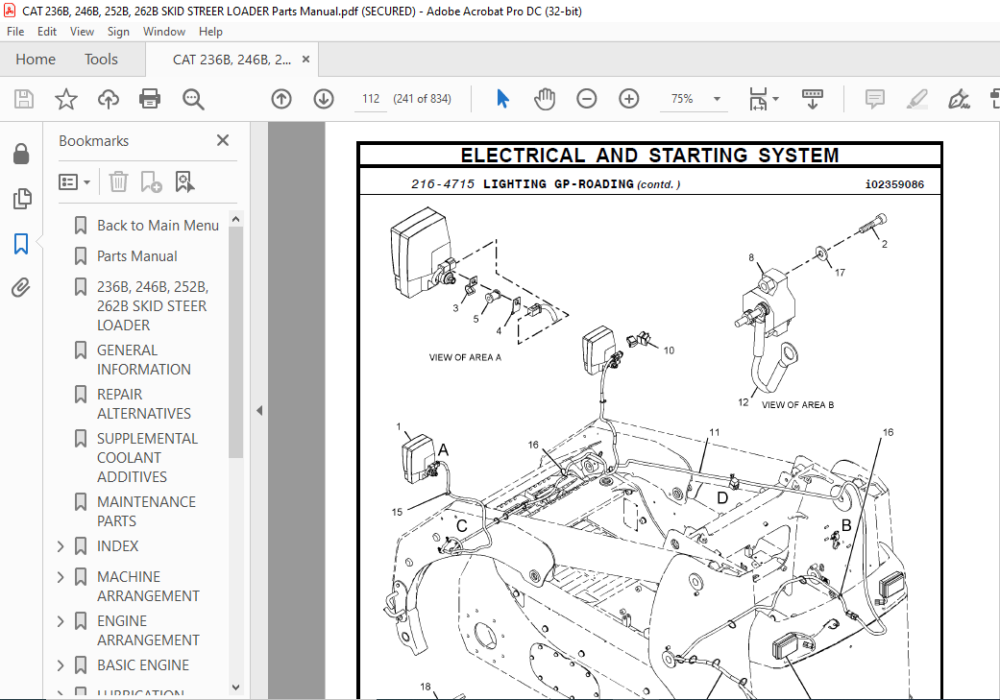The image size is (1000, 700).
Task: Expand the MACHINE ARRANGEMENT bookmark
Action: click(61, 577)
